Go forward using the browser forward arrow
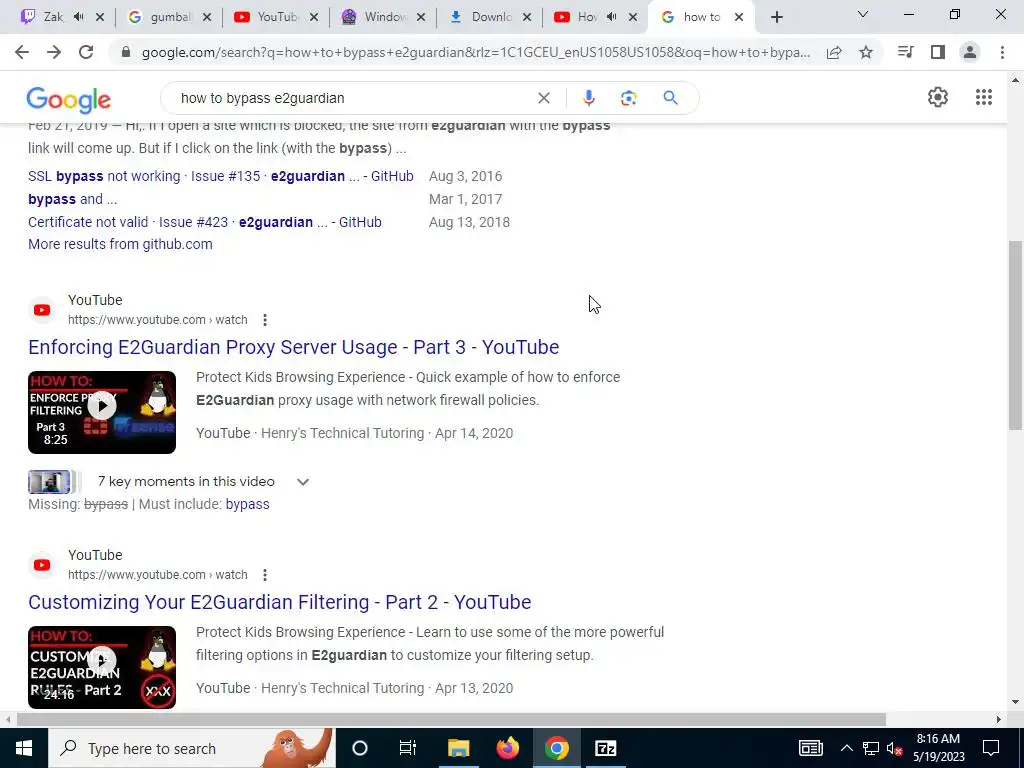This screenshot has width=1024, height=768. 54,52
